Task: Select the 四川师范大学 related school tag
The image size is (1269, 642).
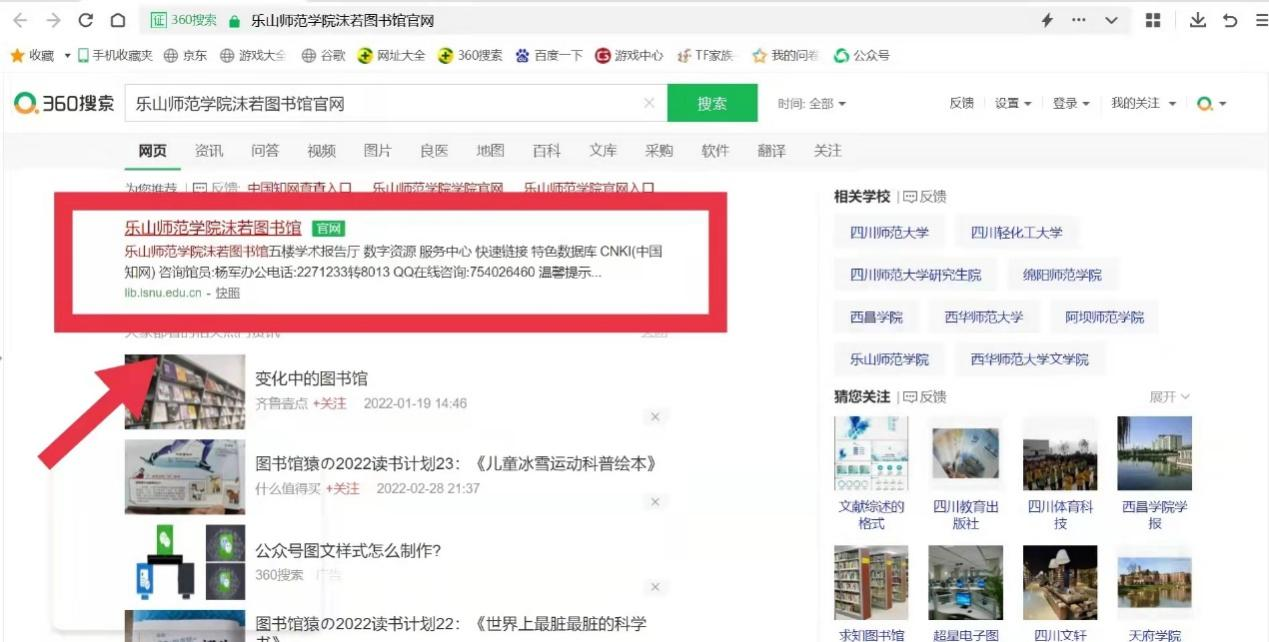Action: (x=889, y=232)
